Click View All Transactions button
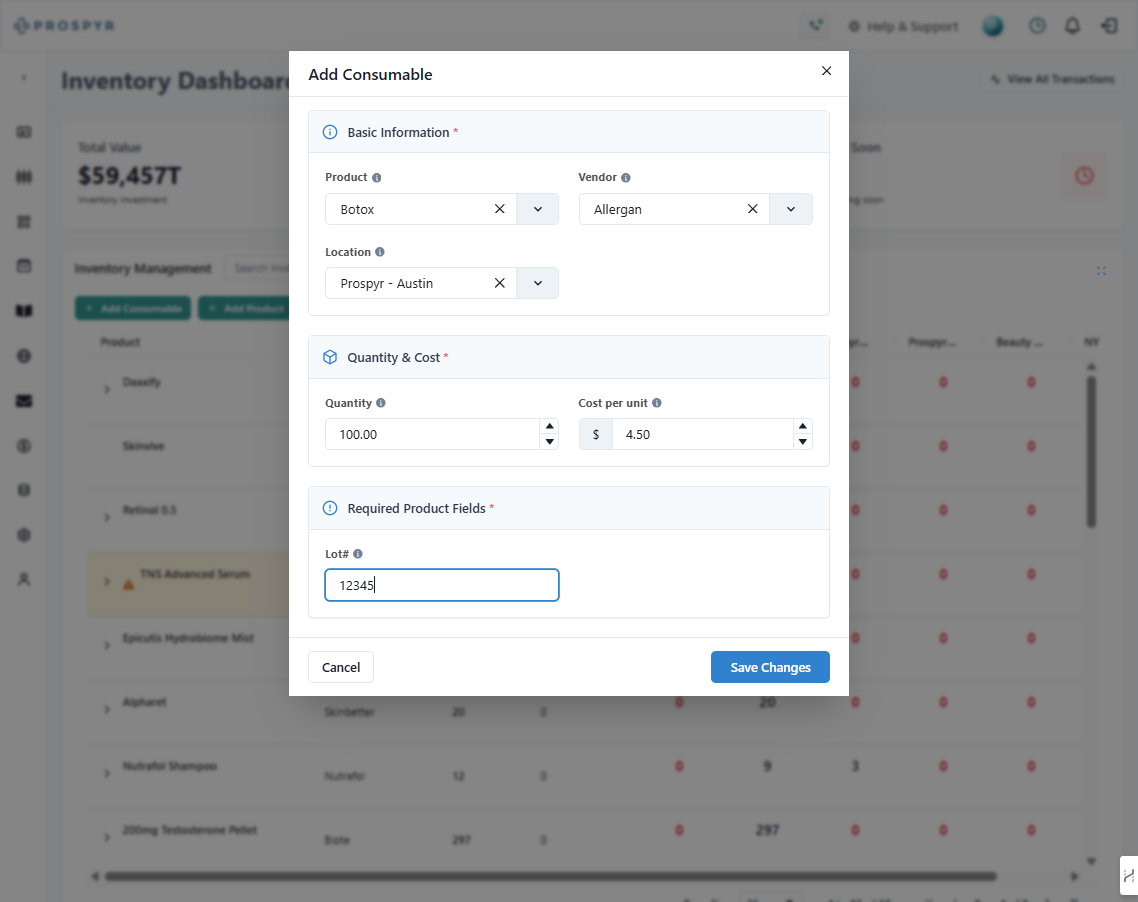This screenshot has height=902, width=1138. (x=1052, y=79)
